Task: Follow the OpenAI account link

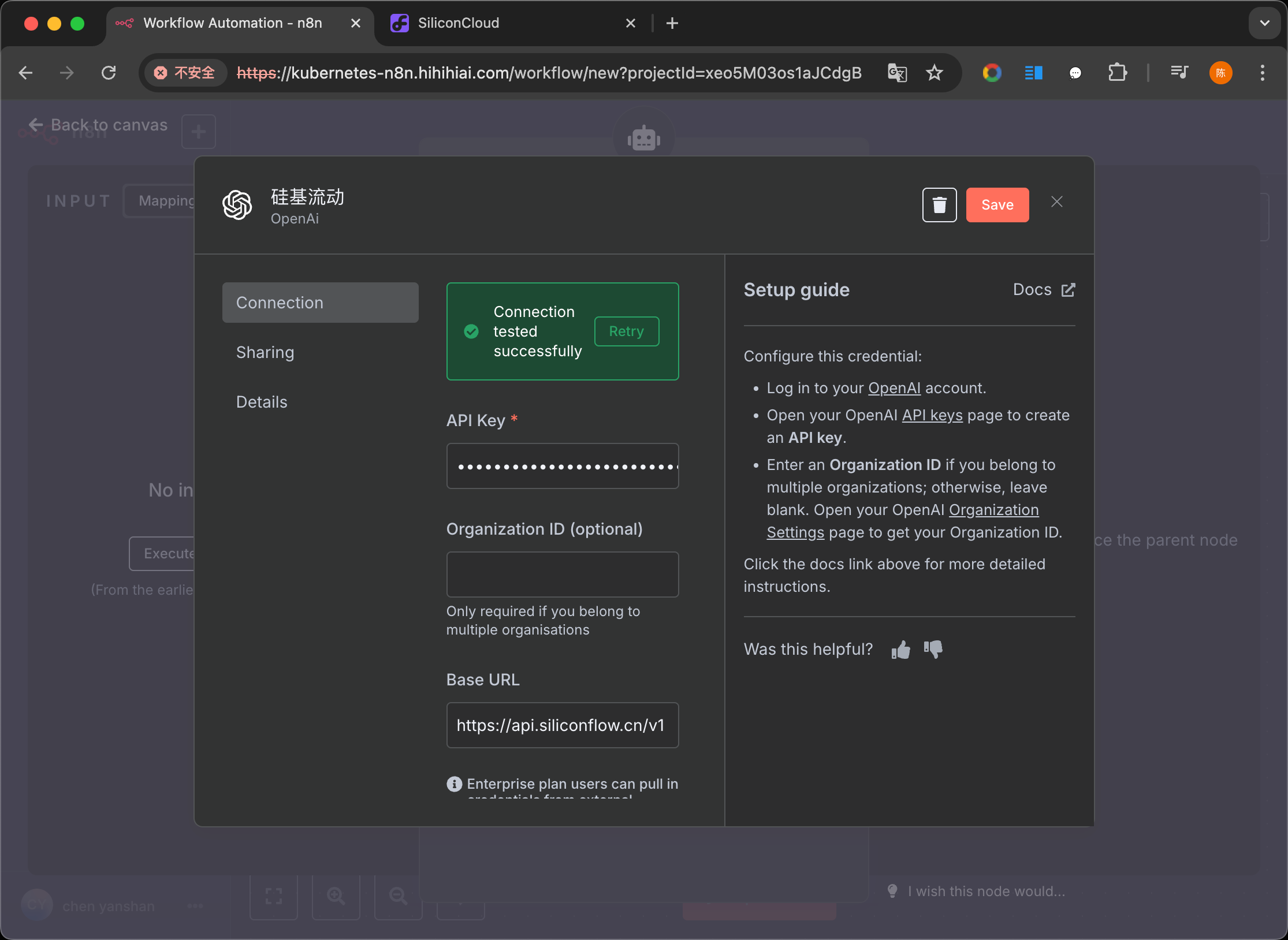Action: (894, 388)
